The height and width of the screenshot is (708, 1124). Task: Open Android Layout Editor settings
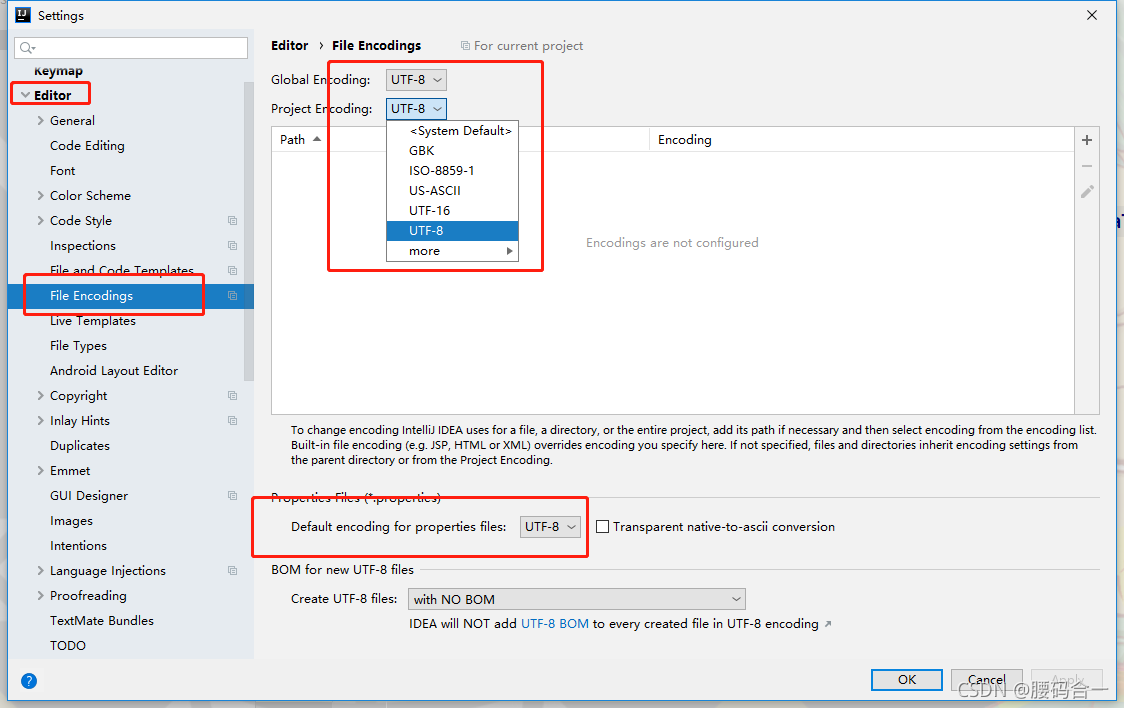[114, 370]
